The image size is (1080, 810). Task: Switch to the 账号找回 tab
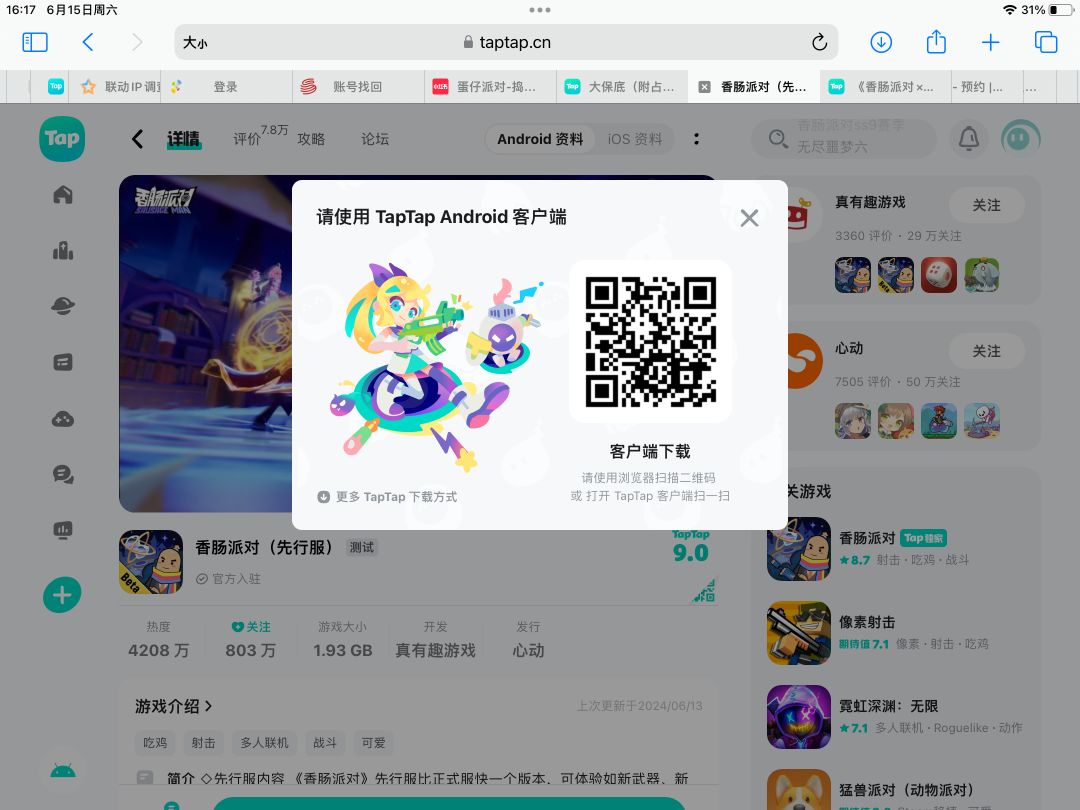(x=358, y=87)
